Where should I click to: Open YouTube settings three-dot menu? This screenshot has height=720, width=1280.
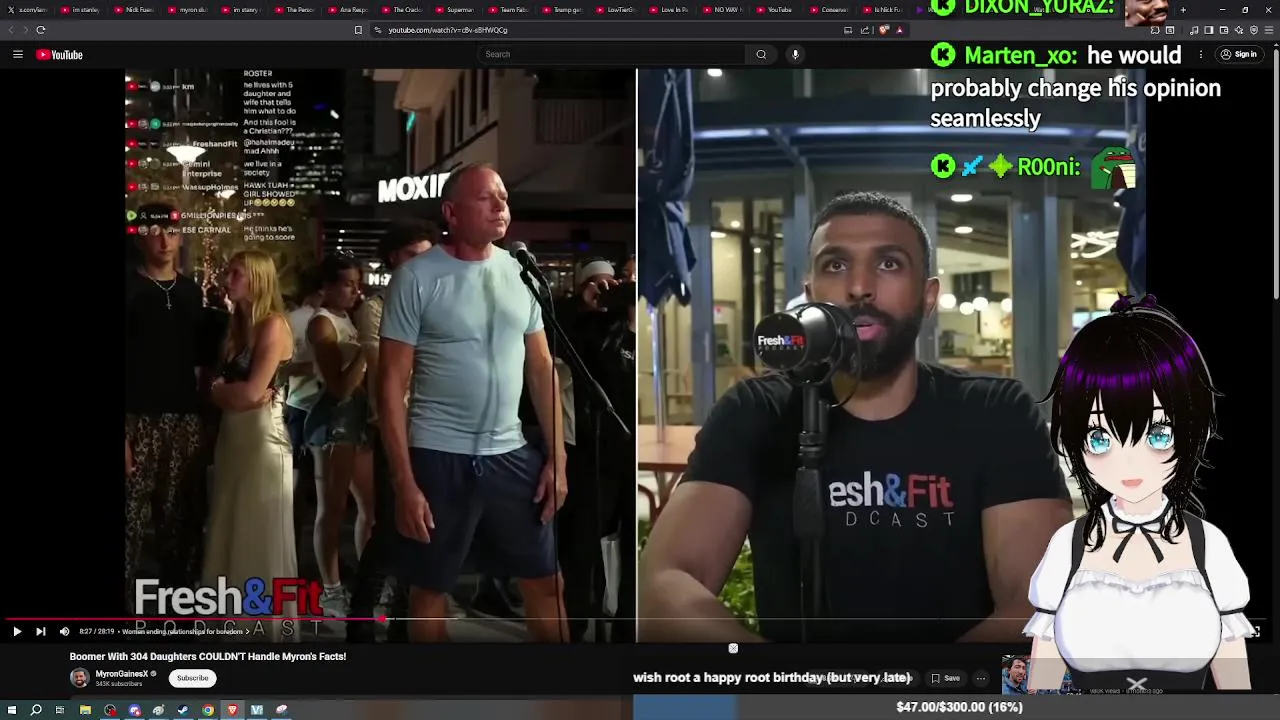pos(1201,55)
